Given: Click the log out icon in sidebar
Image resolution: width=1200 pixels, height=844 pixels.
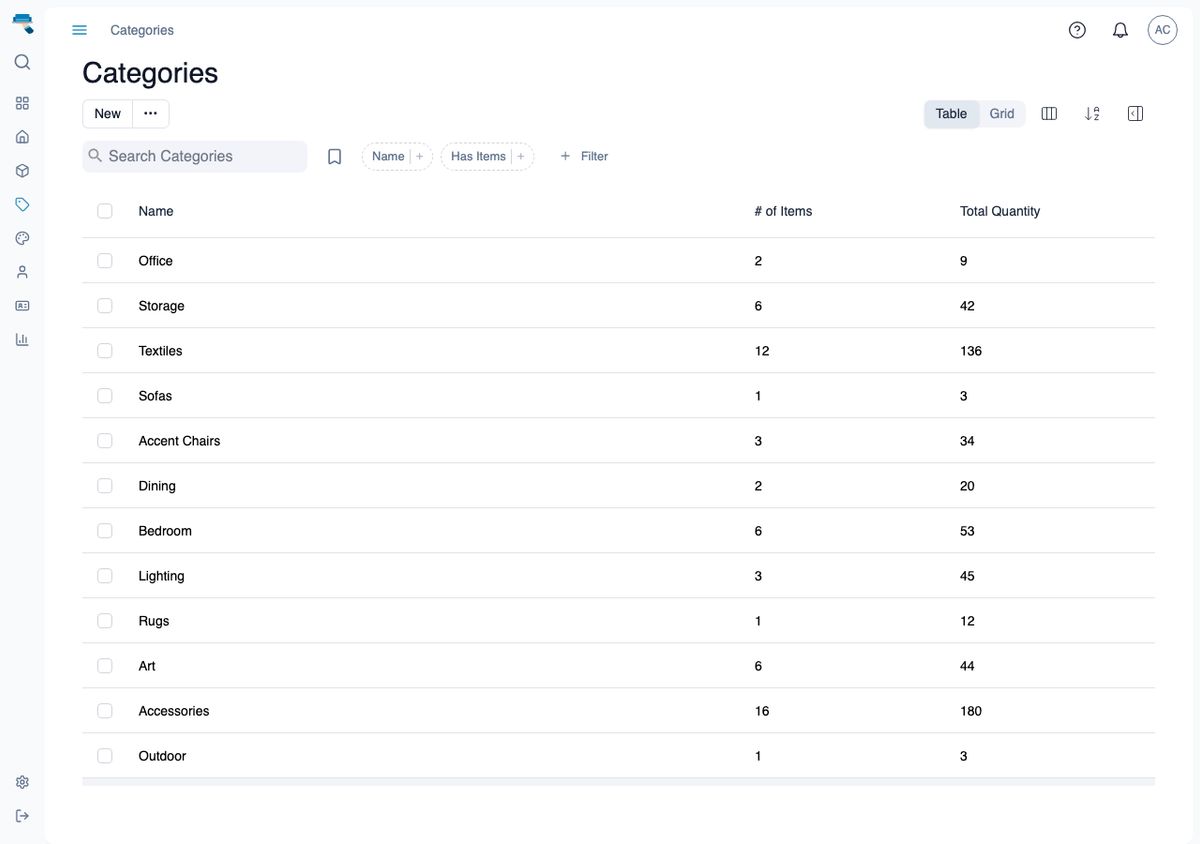Looking at the screenshot, I should 22,816.
